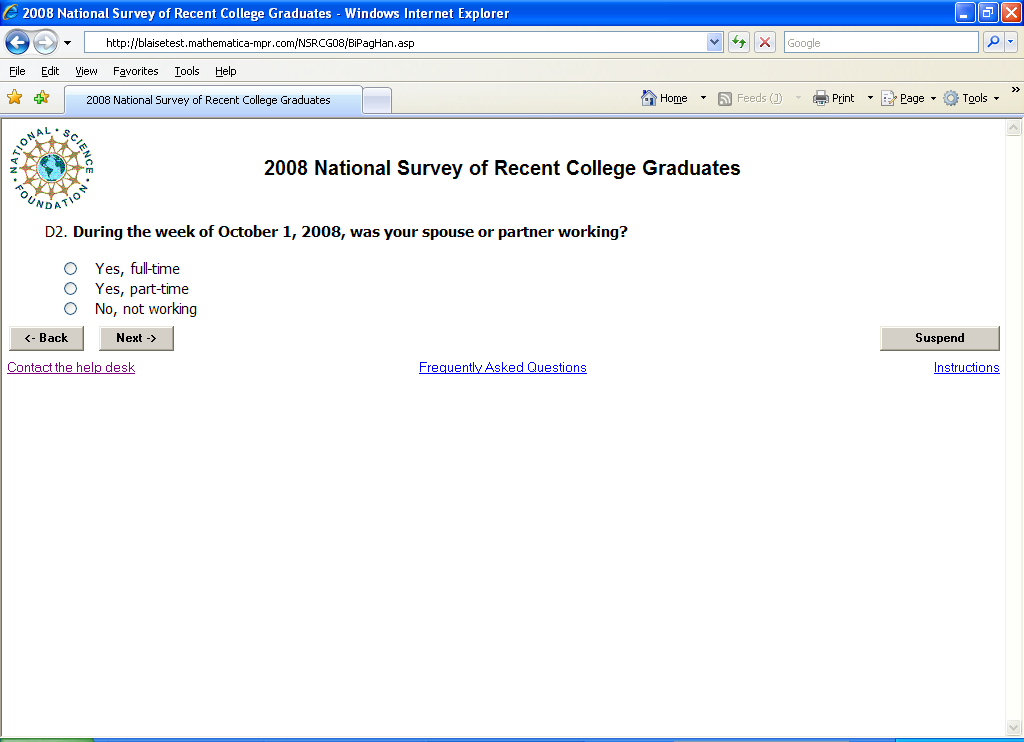Click the scrollbar down arrow
This screenshot has height=742, width=1024.
pyautogui.click(x=1014, y=727)
